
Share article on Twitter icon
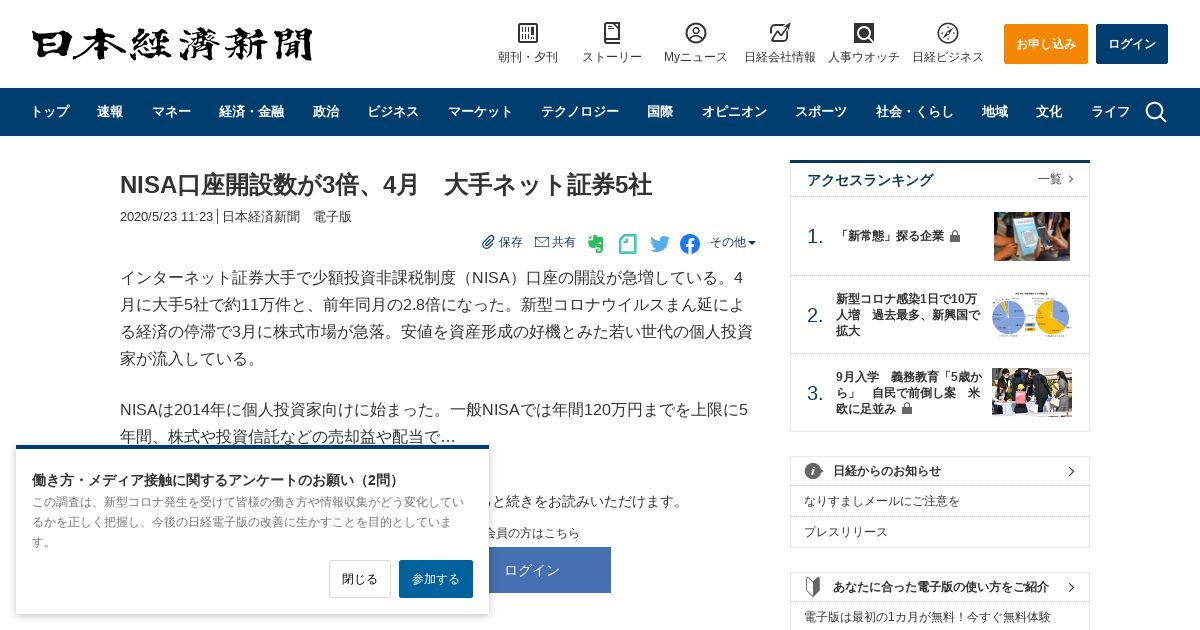click(660, 244)
